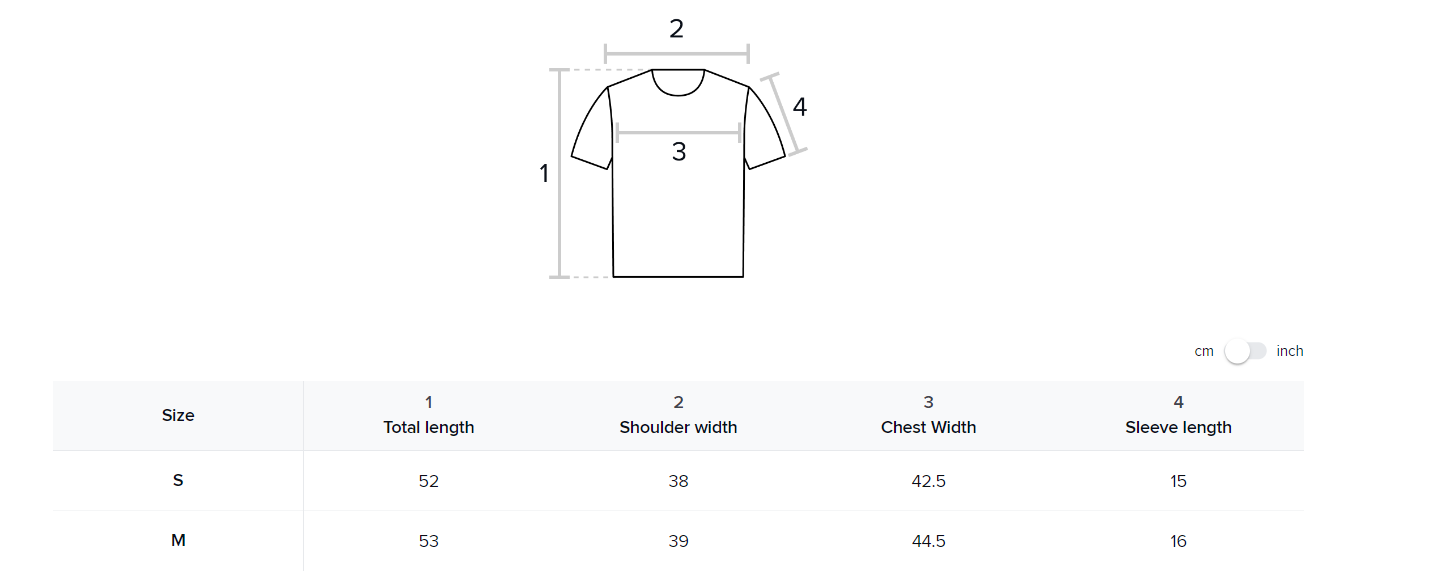
Task: Click the 'inch' unit label
Action: (1290, 351)
